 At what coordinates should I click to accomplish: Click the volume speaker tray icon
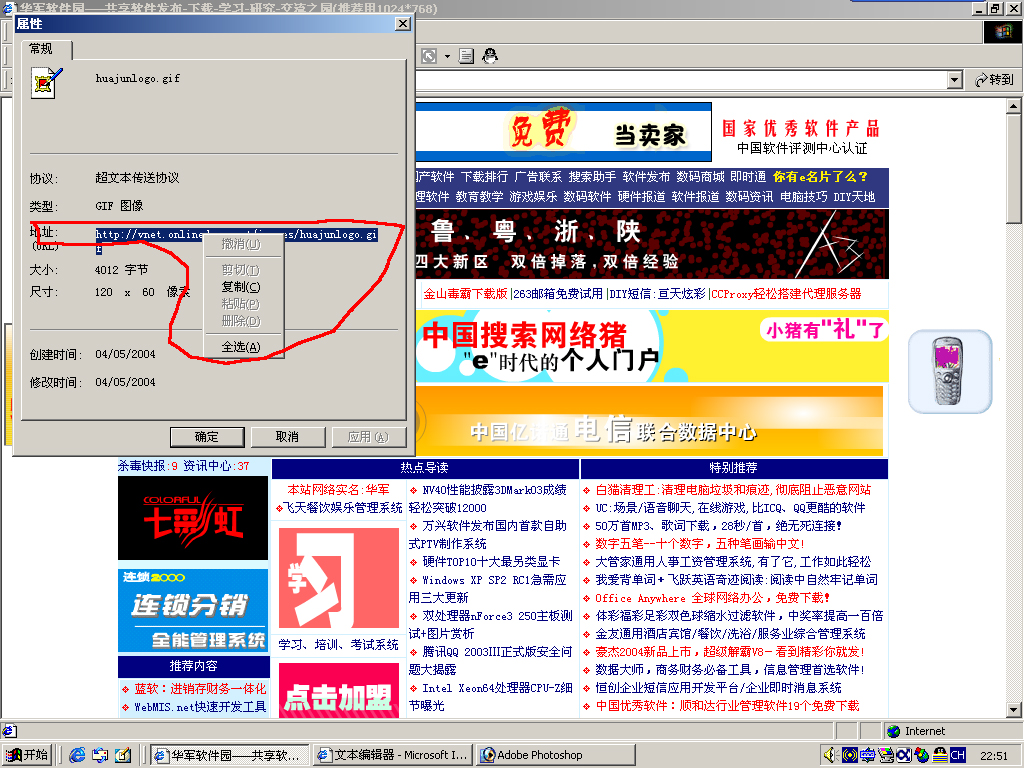[x=831, y=755]
